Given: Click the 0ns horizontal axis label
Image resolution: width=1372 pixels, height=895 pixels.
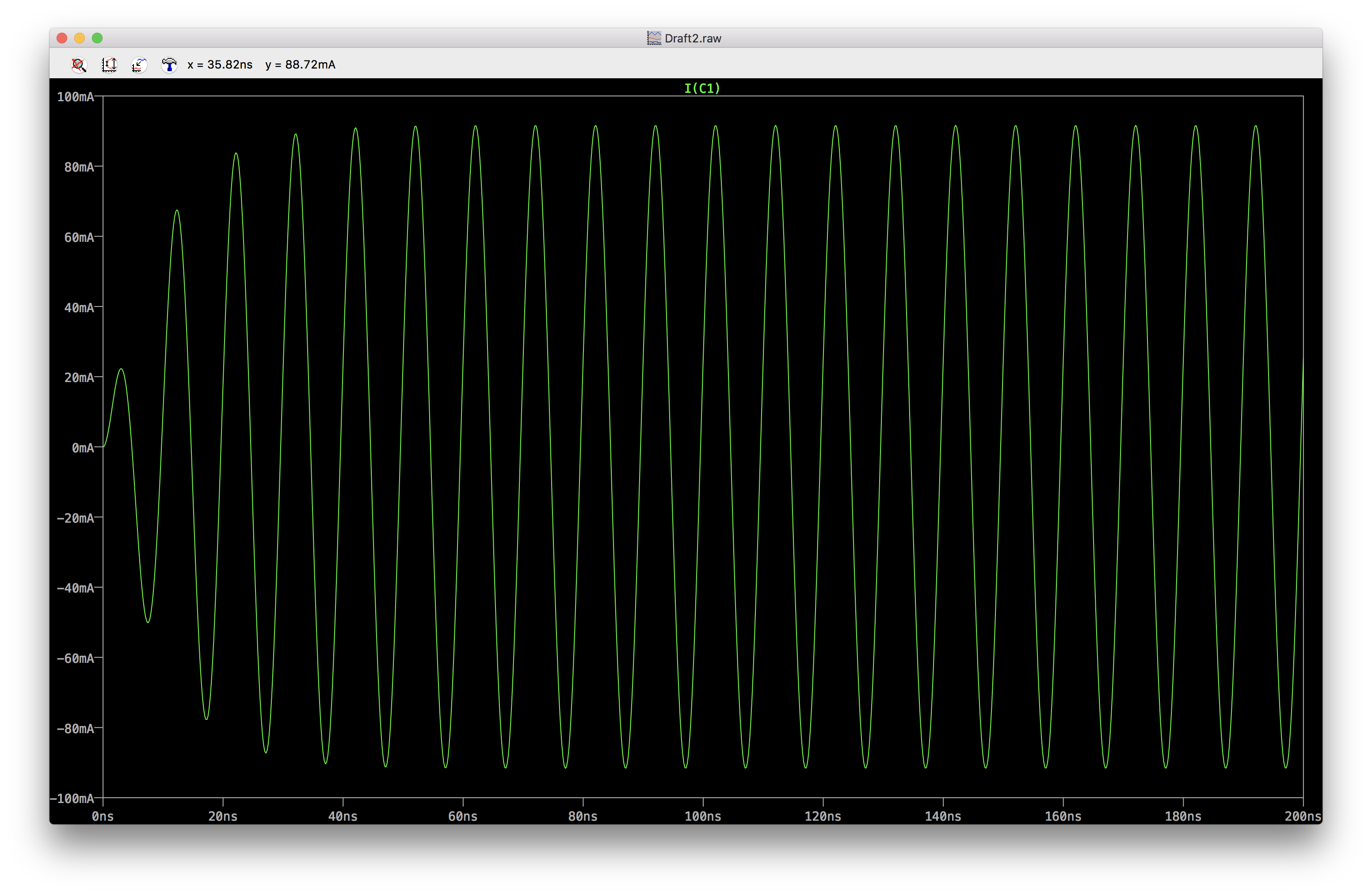Looking at the screenshot, I should 103,816.
